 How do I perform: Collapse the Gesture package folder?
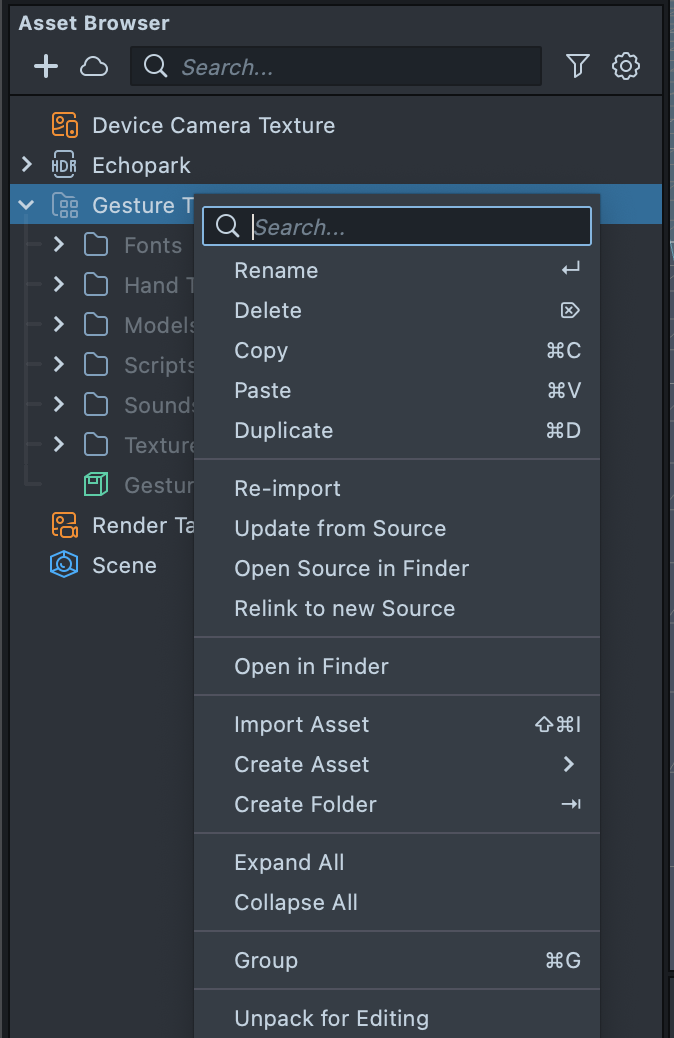point(27,205)
